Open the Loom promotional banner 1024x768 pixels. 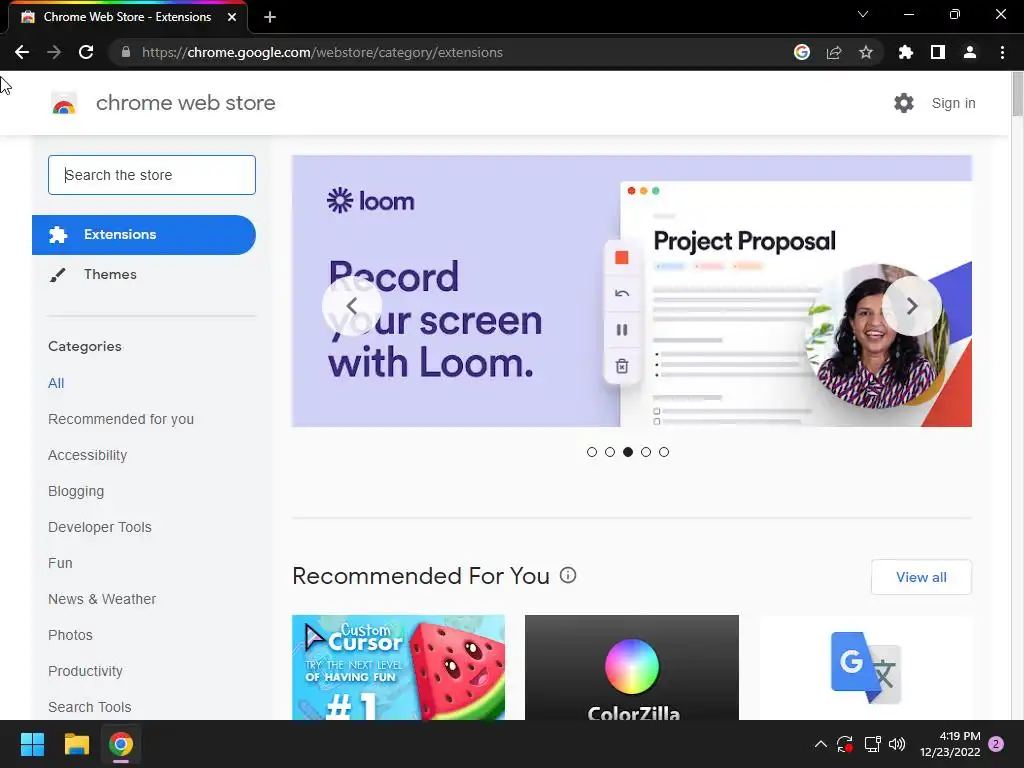(x=632, y=291)
